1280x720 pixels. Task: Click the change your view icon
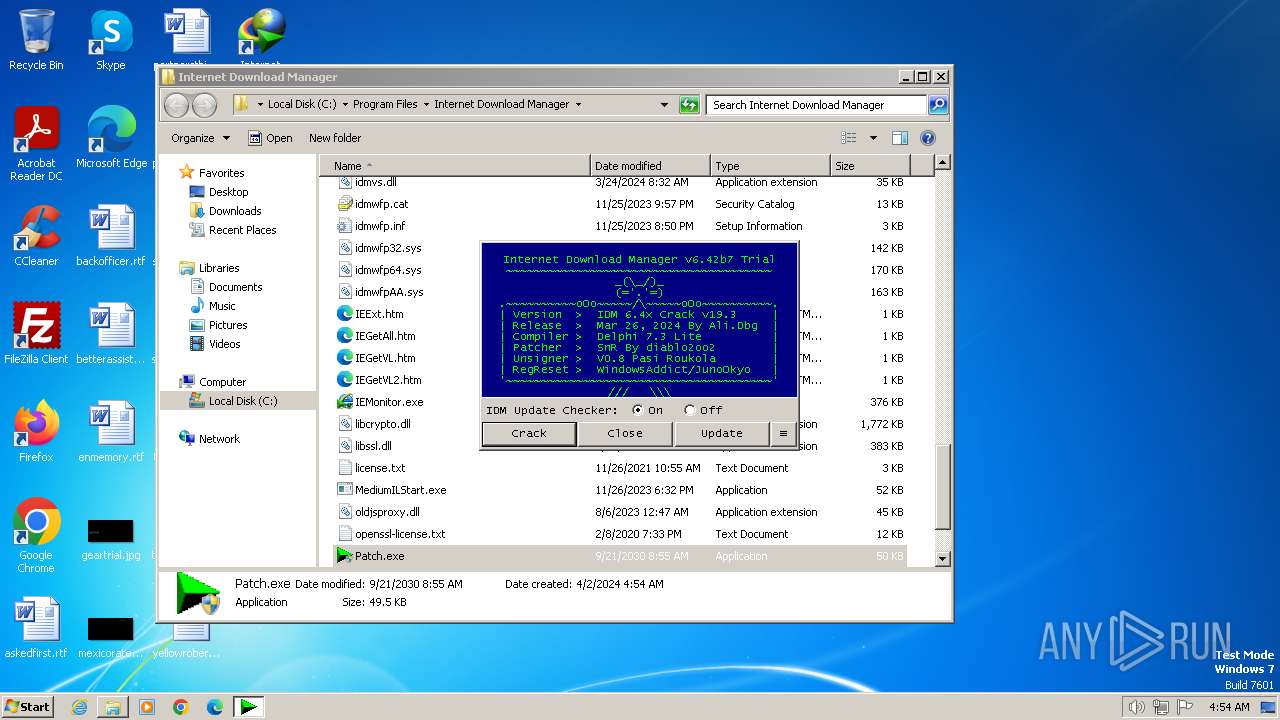(849, 138)
